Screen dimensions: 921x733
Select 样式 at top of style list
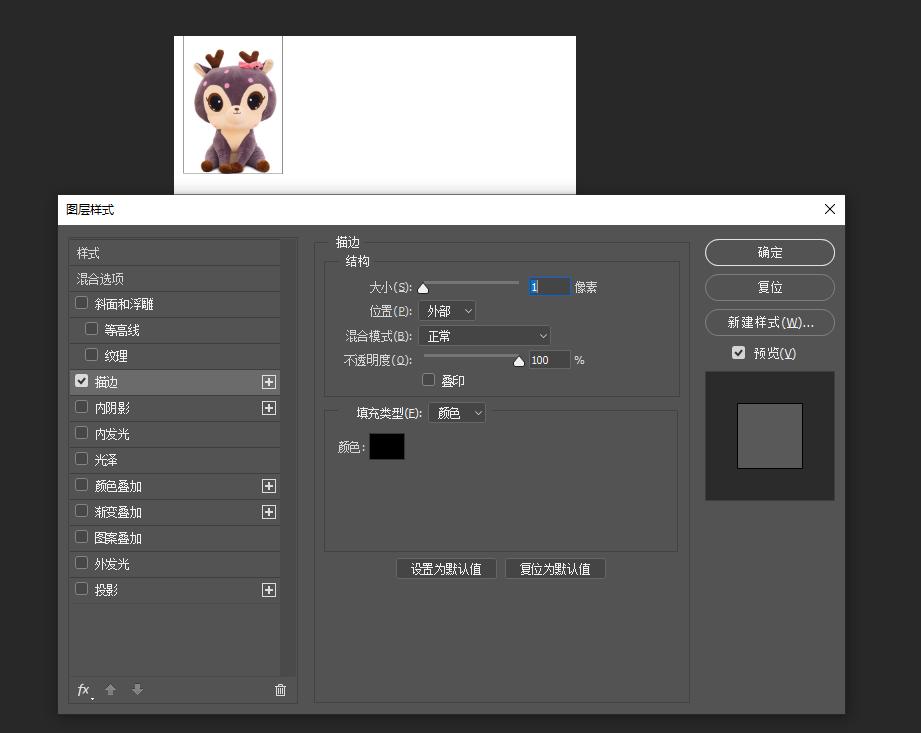88,253
